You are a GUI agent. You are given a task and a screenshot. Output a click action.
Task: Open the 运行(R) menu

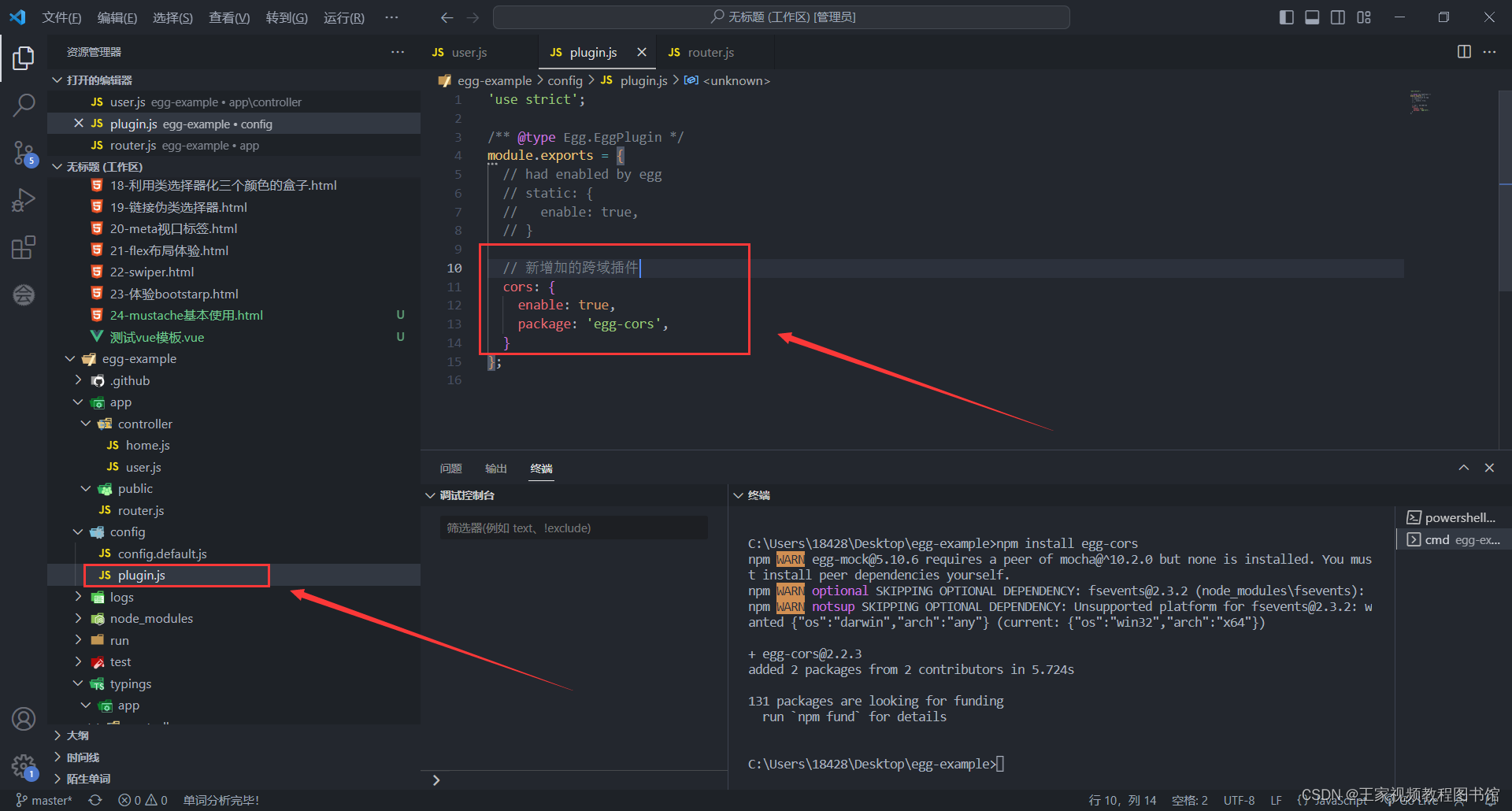(344, 17)
